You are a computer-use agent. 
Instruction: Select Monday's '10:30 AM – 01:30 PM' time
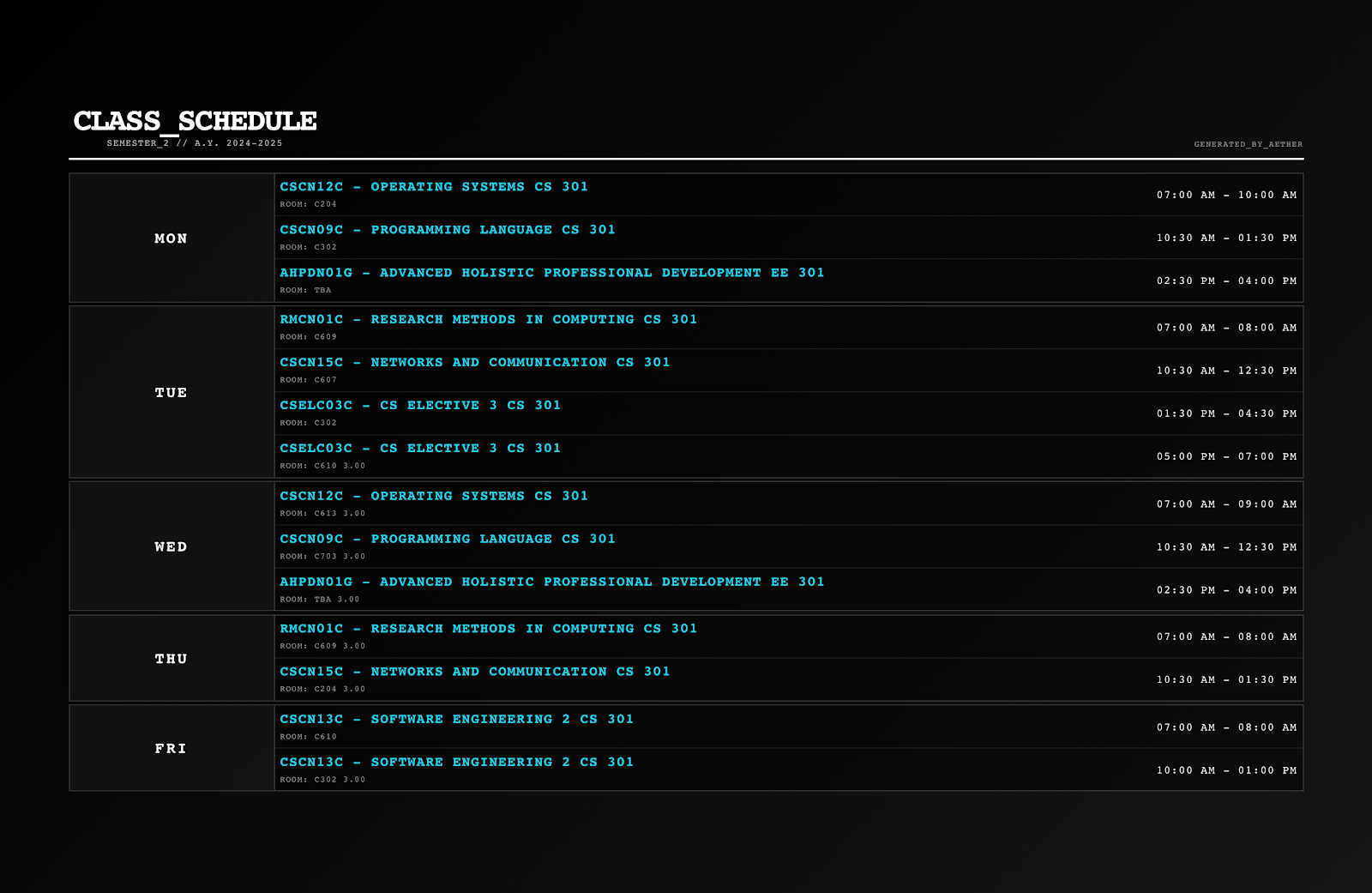pos(1226,238)
